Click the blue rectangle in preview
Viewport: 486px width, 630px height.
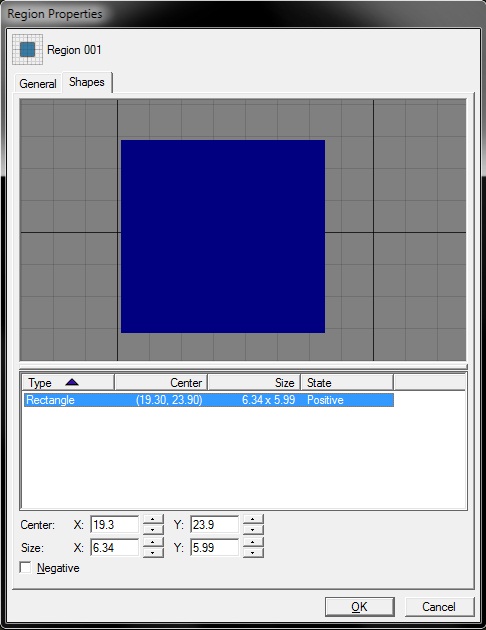coord(223,236)
